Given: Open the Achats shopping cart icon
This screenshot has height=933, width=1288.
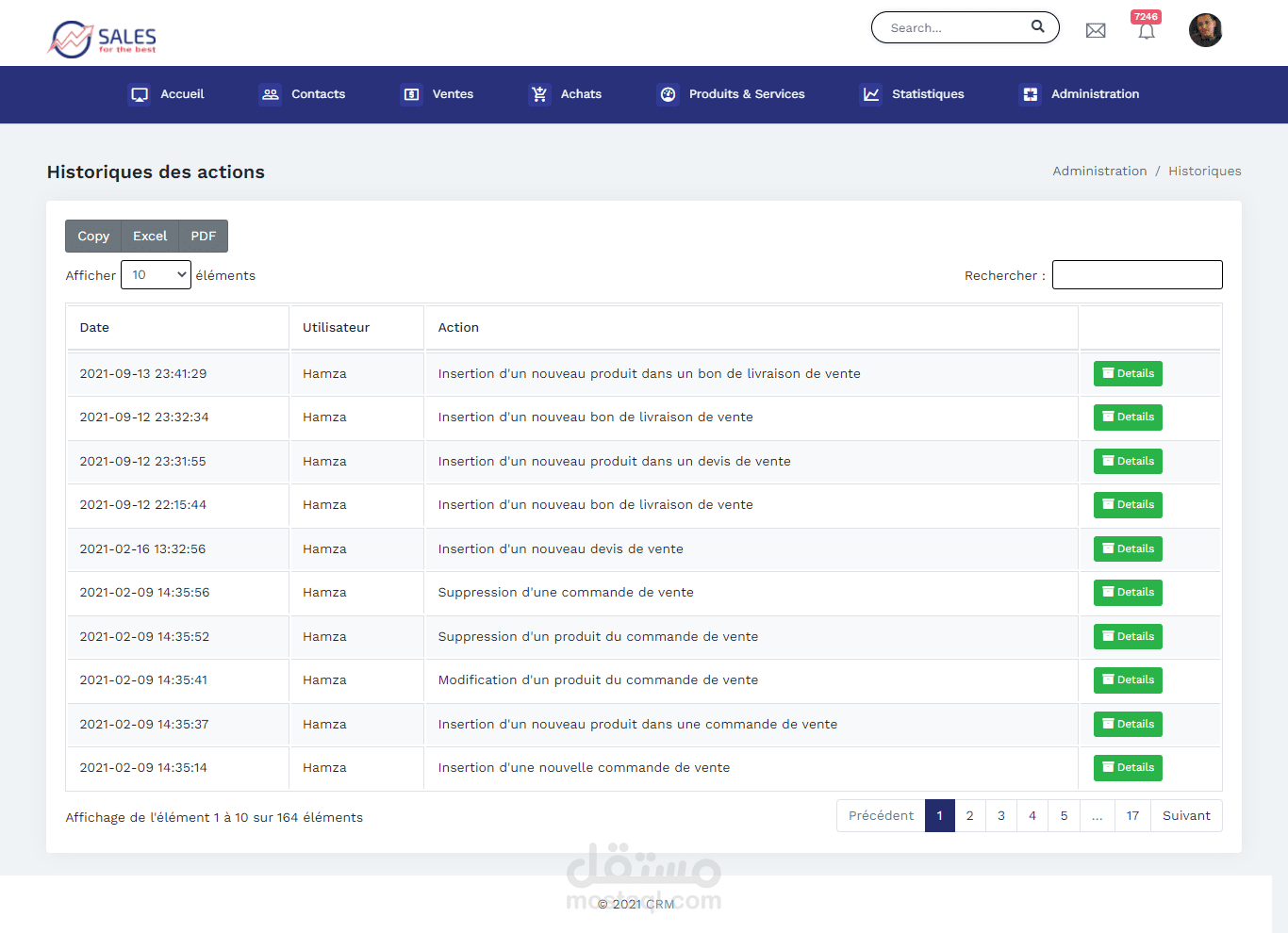Looking at the screenshot, I should pyautogui.click(x=538, y=93).
